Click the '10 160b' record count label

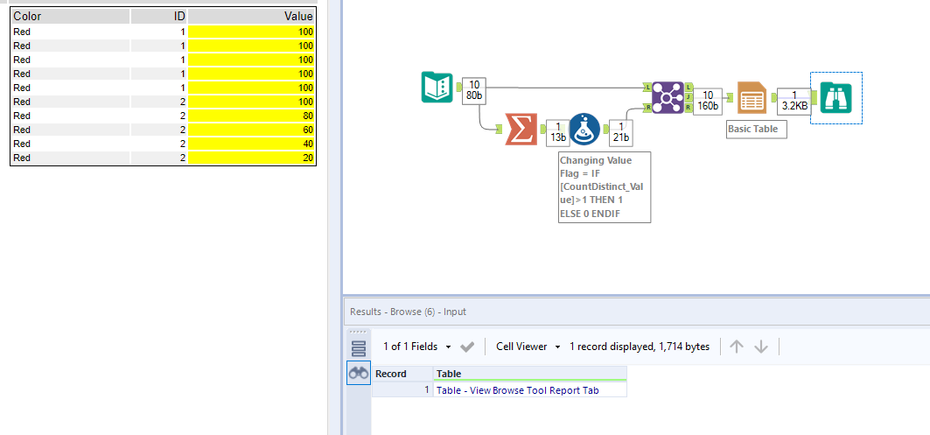[708, 102]
